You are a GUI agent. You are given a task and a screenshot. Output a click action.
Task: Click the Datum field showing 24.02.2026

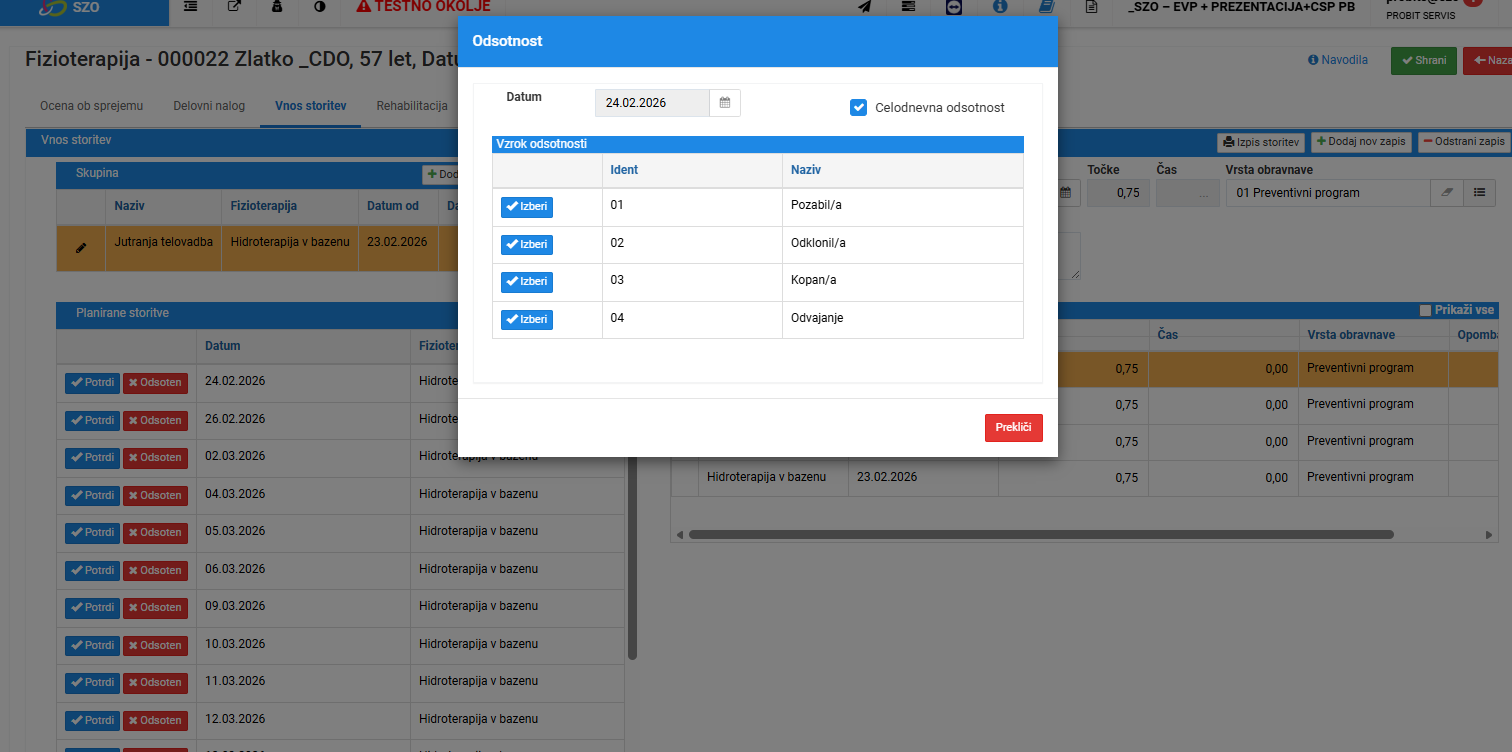652,103
